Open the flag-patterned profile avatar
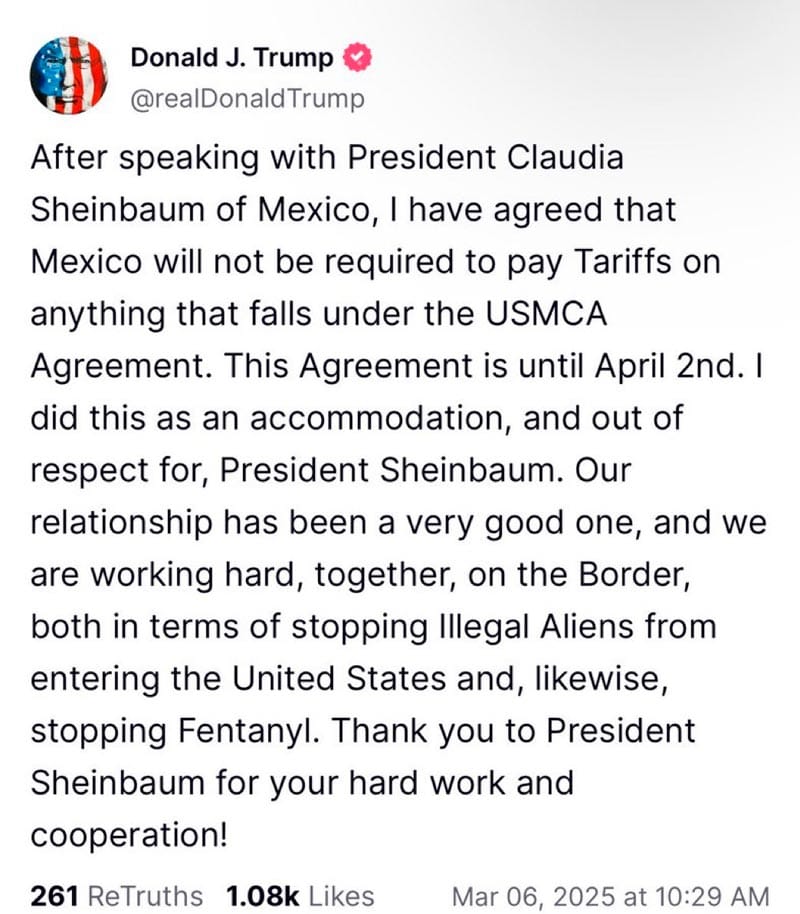800x914 pixels. 69,75
